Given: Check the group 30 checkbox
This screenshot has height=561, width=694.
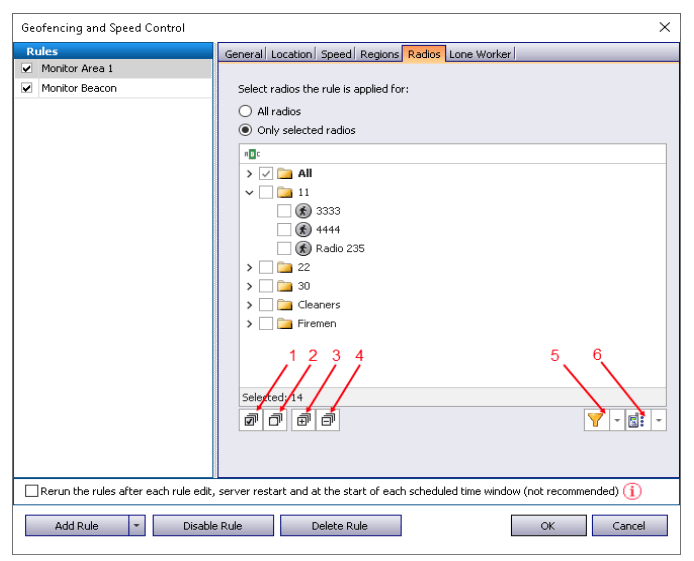Looking at the screenshot, I should pos(266,286).
